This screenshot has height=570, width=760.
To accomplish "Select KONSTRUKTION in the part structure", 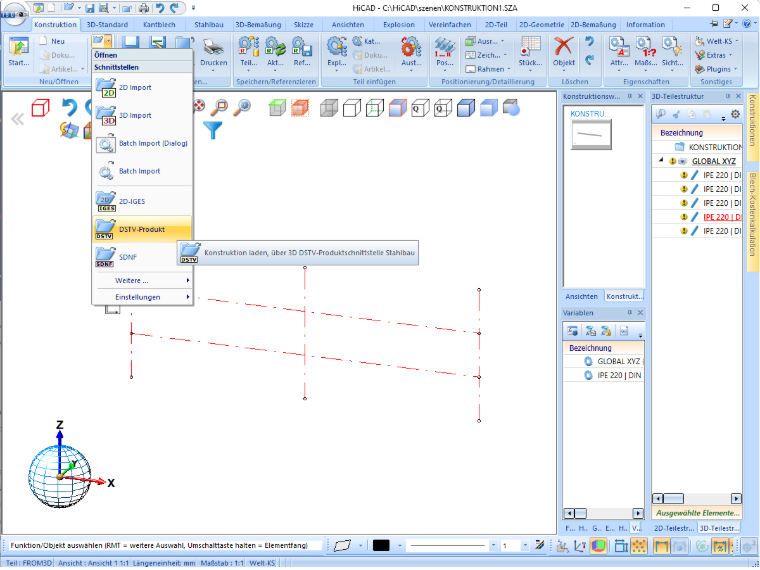I will (715, 146).
